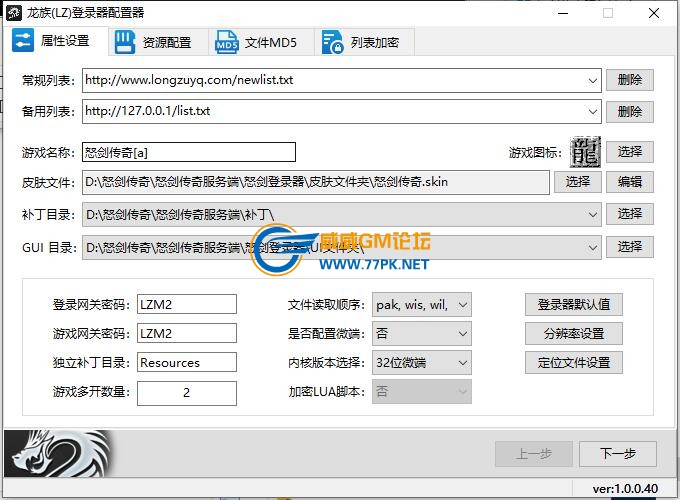Click the 登录网关密码 field
Viewport: 680px width, 500px height.
click(x=187, y=304)
